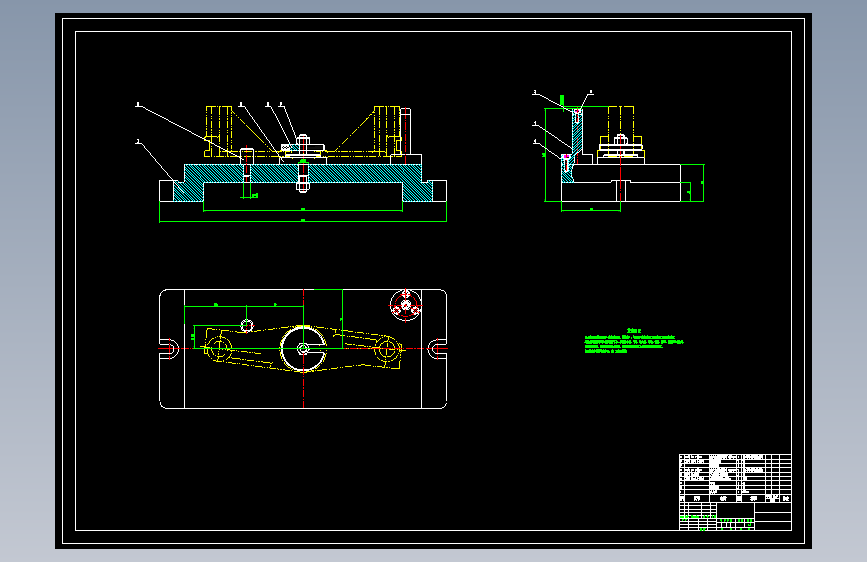
Task: Click the left U-slot of the base plate
Action: [170, 348]
